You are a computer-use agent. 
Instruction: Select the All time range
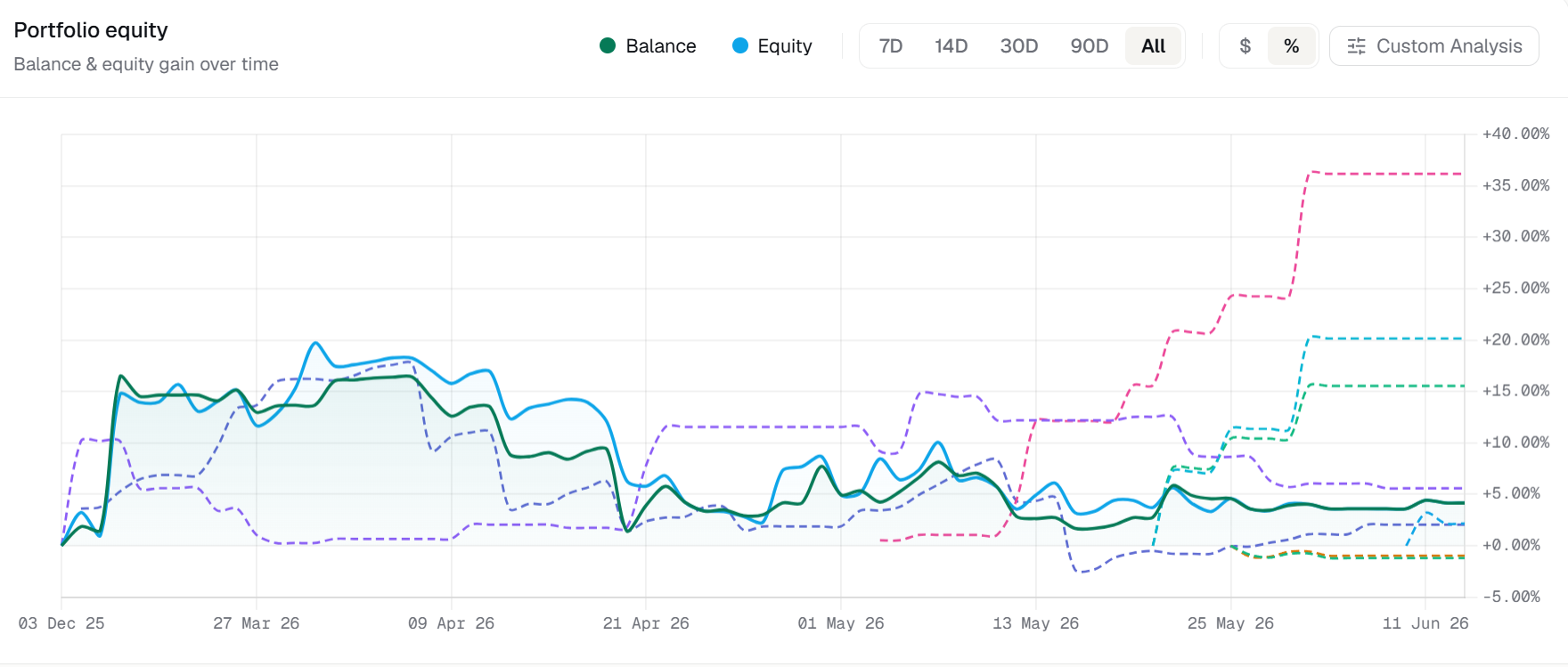pos(1153,46)
